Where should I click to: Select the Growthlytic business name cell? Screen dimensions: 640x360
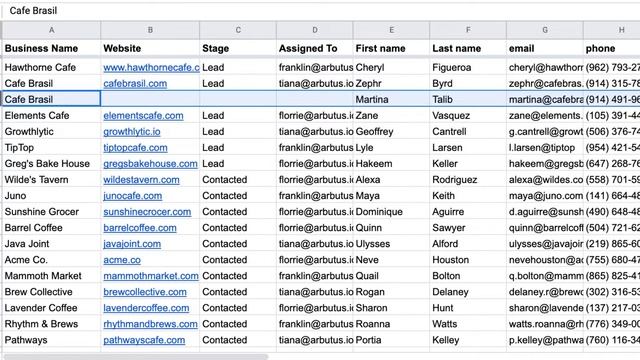click(51, 131)
